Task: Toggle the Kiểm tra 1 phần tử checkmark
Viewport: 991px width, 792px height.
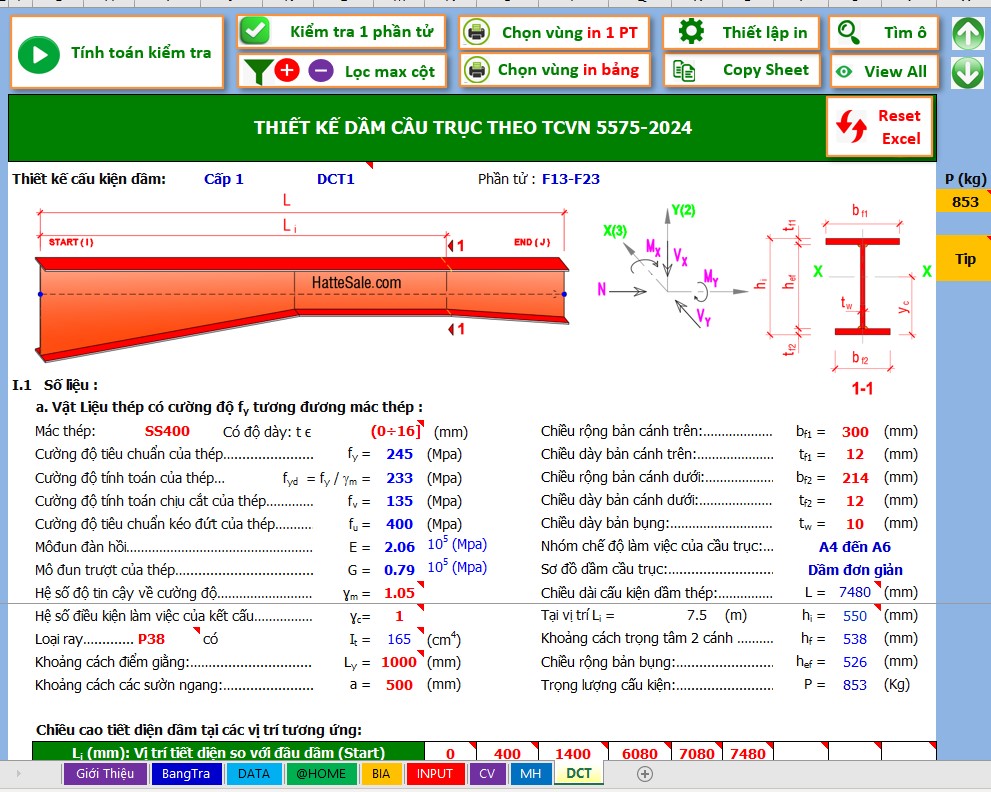Action: pyautogui.click(x=256, y=32)
